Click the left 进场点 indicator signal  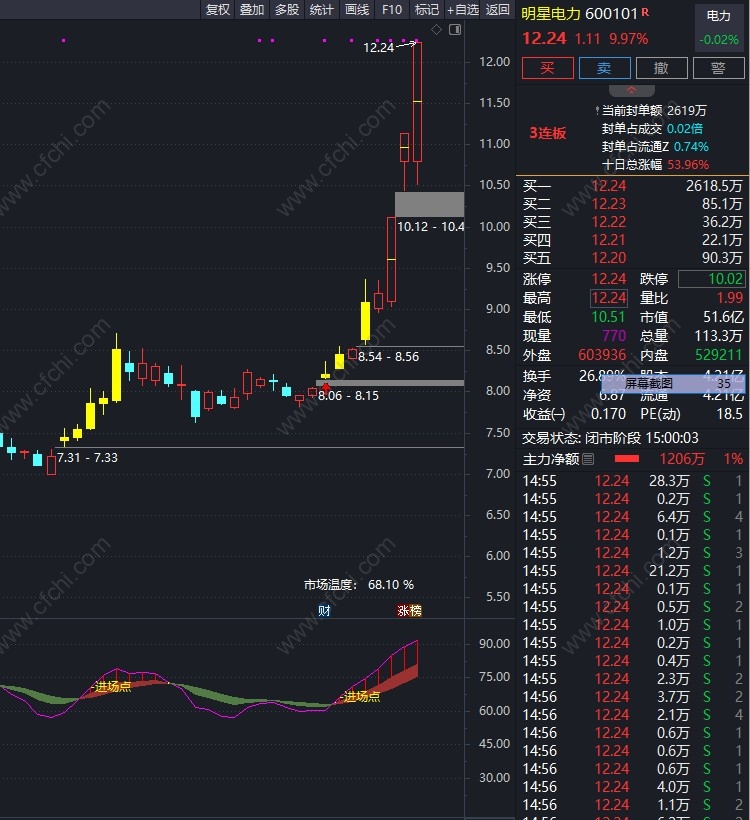(x=111, y=687)
